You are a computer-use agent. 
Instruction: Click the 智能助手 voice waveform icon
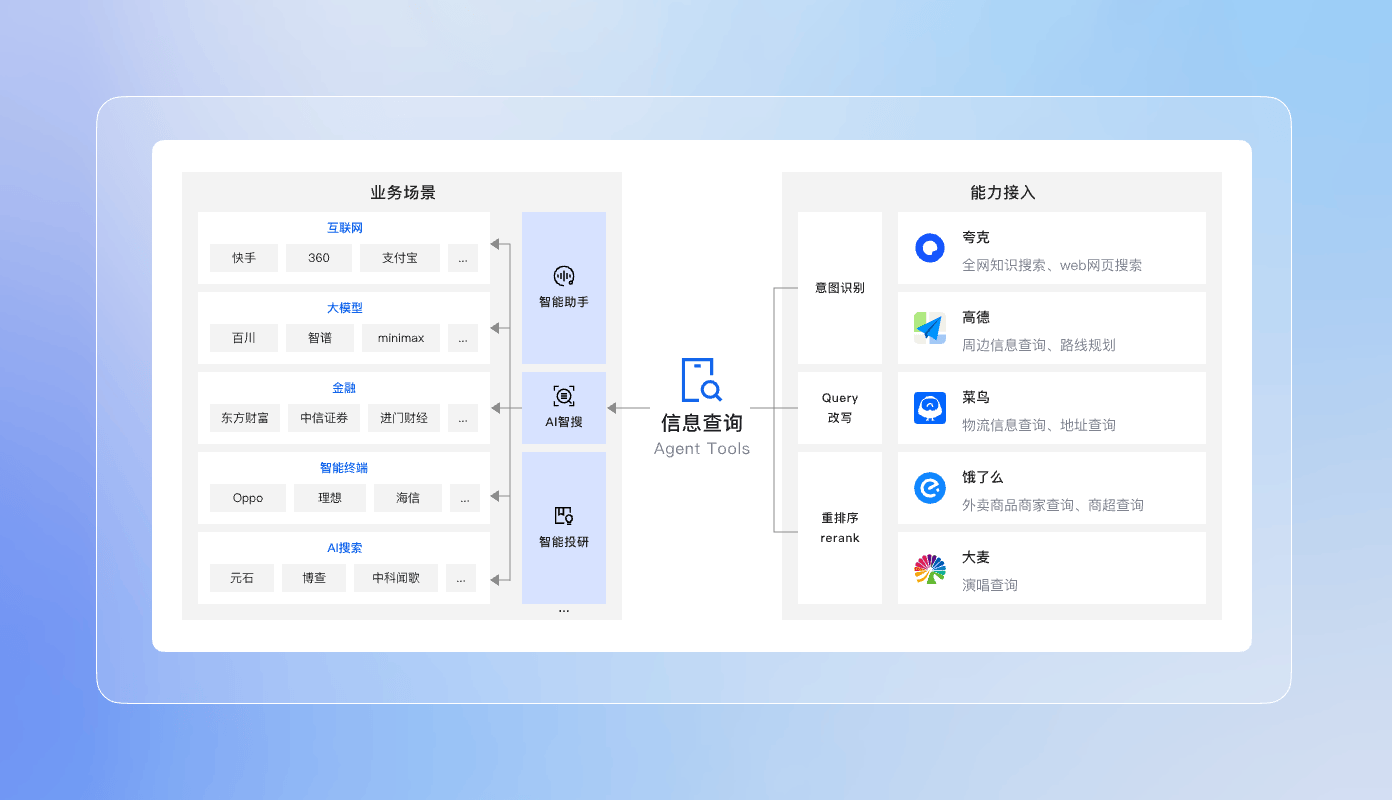pos(564,276)
